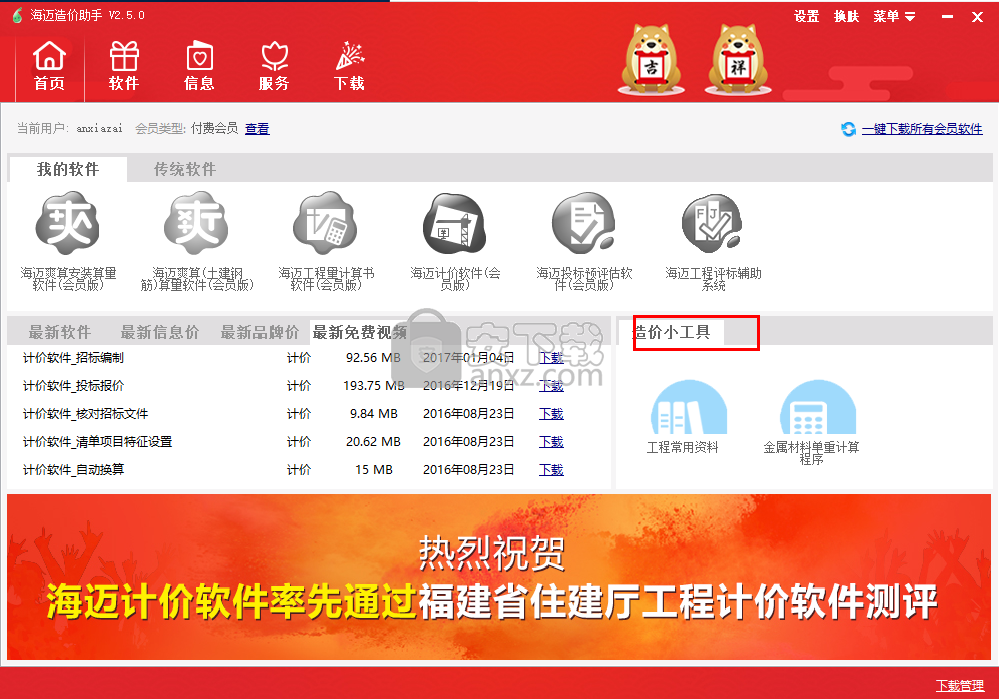999x699 pixels.
Task: Click the 热烈祝贺 promotional banner
Action: tap(499, 577)
